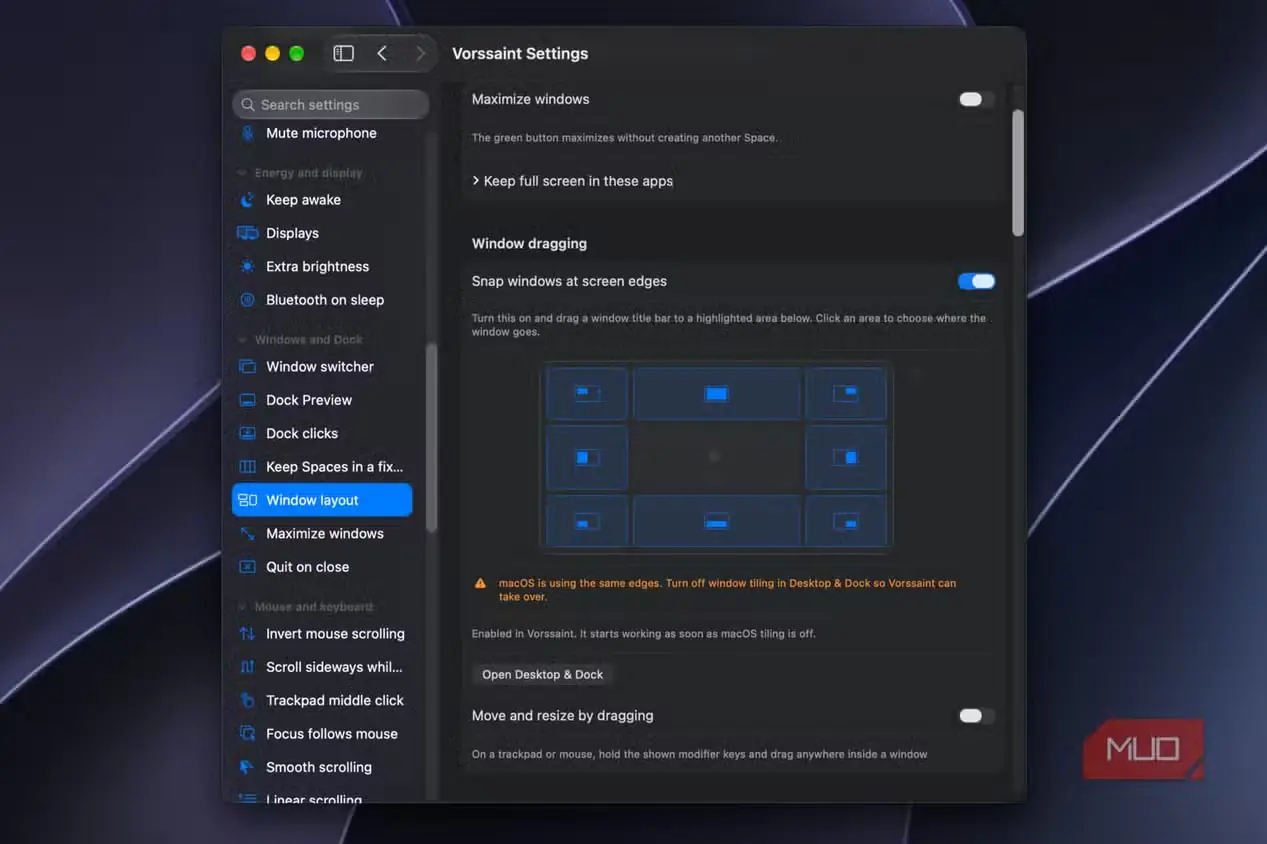Focus the Search settings field
1267x844 pixels.
[x=331, y=104]
